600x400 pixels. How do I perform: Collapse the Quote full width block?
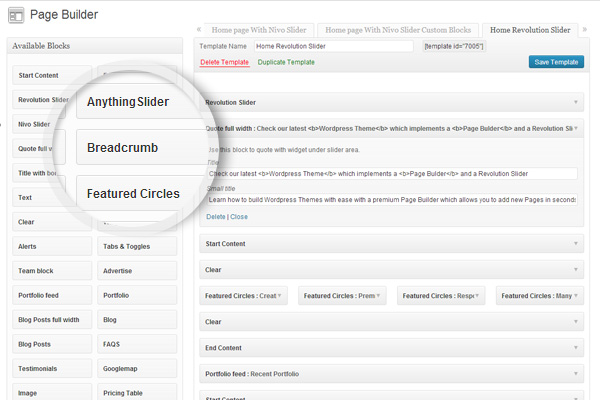[x=576, y=128]
